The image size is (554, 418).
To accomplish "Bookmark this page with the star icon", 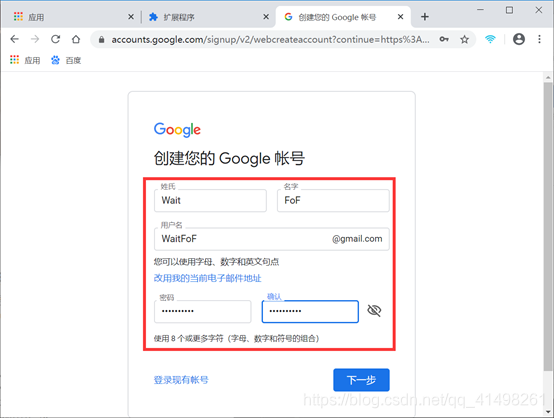I will pyautogui.click(x=465, y=39).
